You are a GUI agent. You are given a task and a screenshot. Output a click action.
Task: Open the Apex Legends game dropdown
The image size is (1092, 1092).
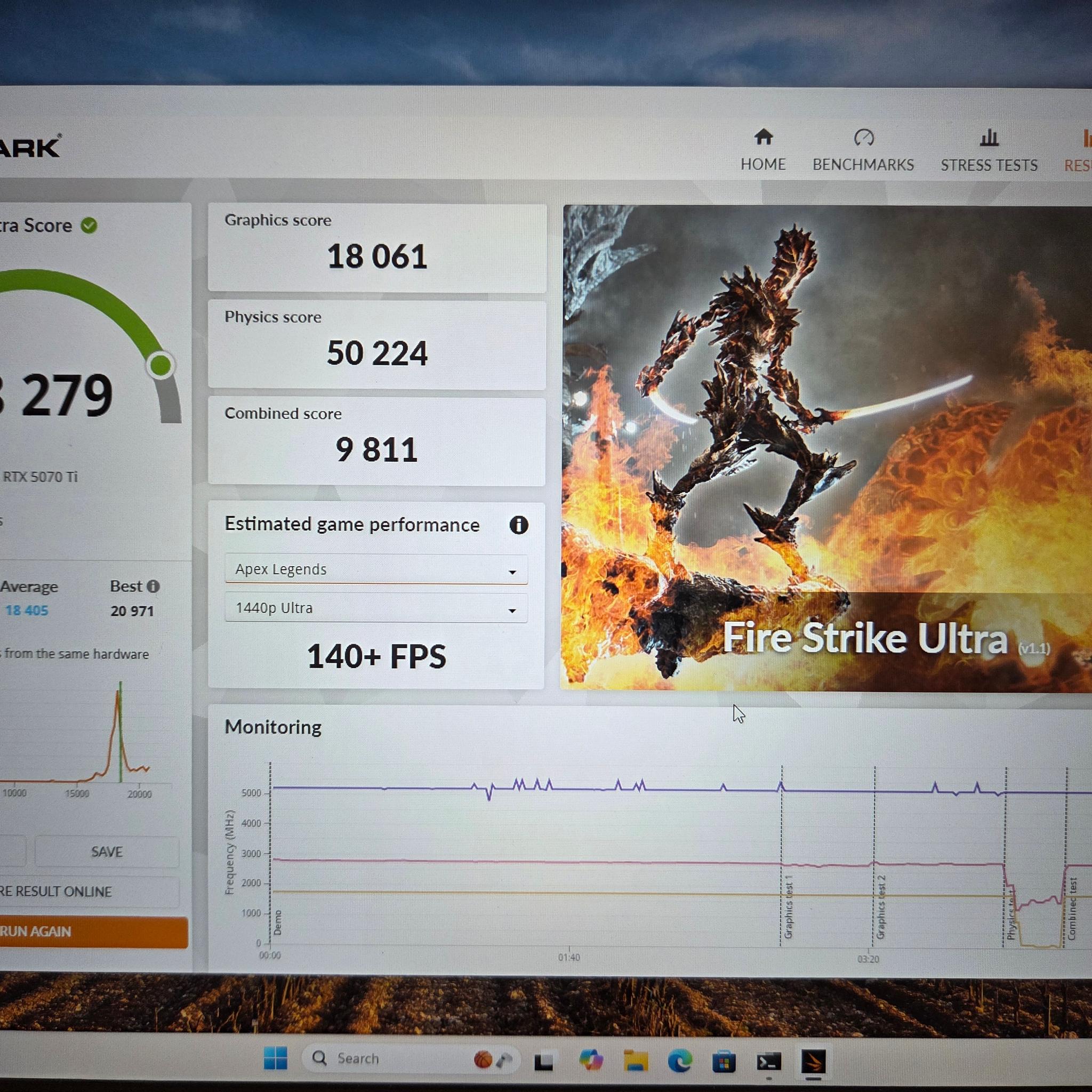coord(376,569)
